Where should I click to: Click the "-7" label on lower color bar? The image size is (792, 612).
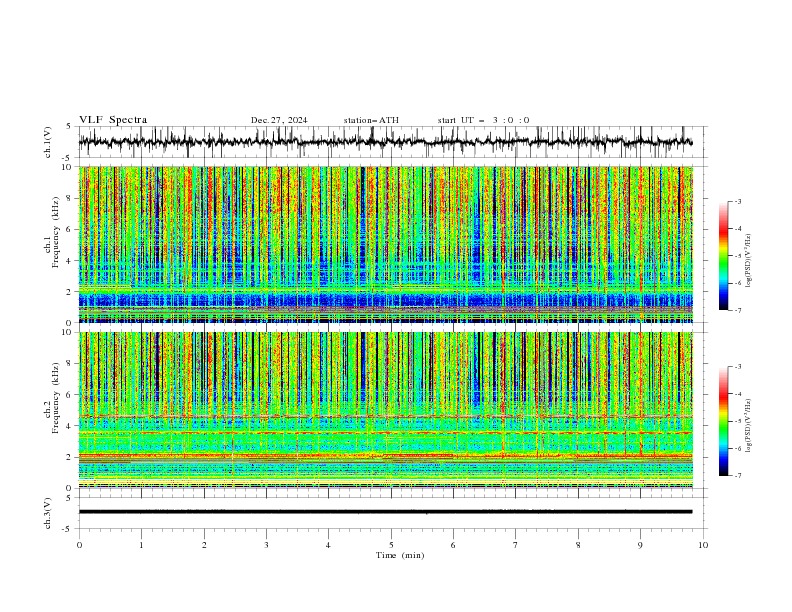[x=737, y=476]
